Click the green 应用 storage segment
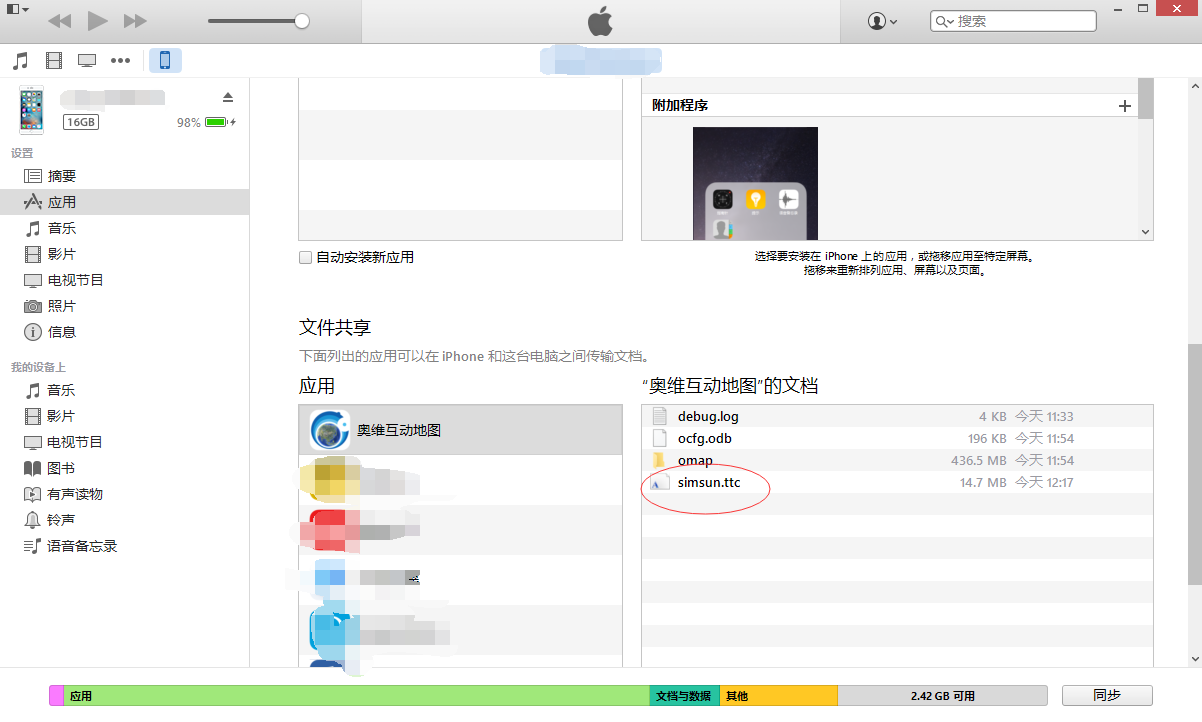 356,696
